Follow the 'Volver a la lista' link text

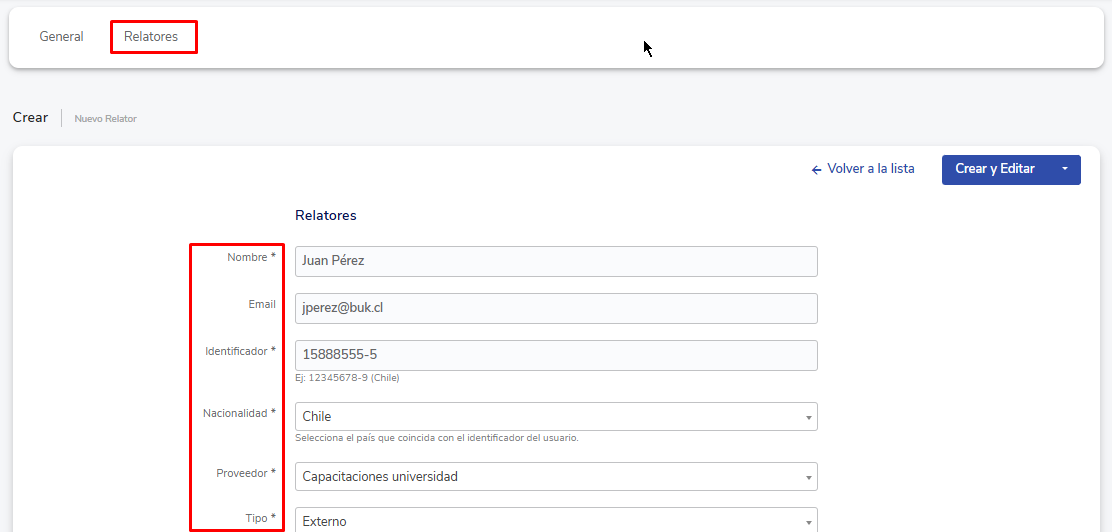point(870,169)
